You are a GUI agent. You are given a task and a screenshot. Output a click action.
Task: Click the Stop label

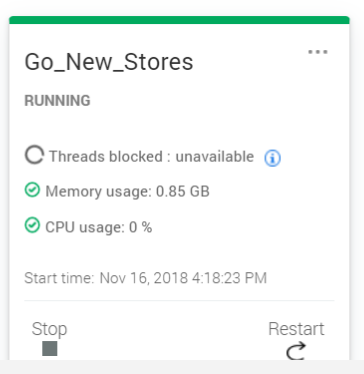coord(49,329)
